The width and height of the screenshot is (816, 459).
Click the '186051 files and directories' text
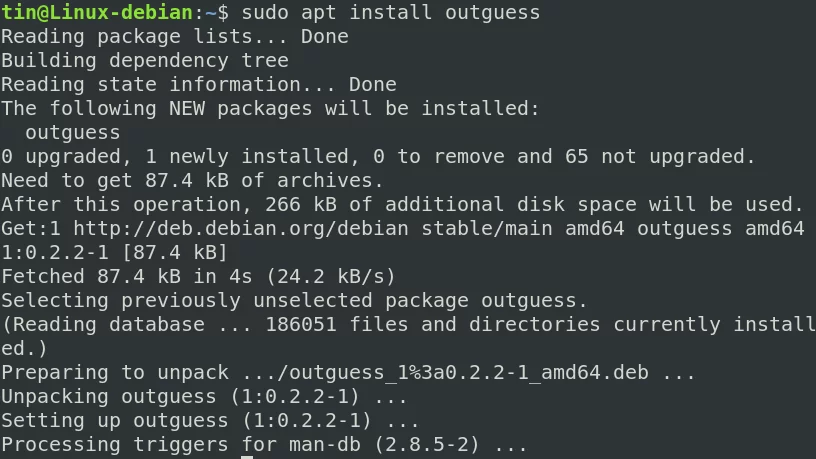[x=432, y=324]
